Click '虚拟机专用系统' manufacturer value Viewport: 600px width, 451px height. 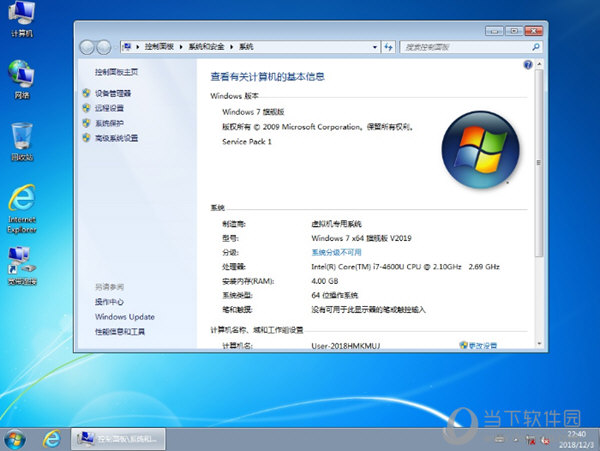(336, 224)
